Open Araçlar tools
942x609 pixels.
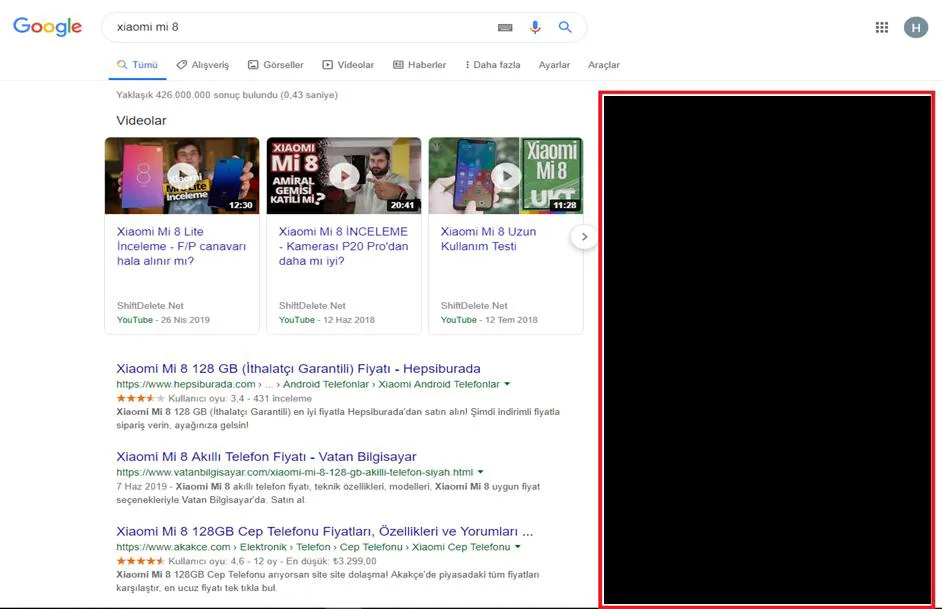coord(604,65)
